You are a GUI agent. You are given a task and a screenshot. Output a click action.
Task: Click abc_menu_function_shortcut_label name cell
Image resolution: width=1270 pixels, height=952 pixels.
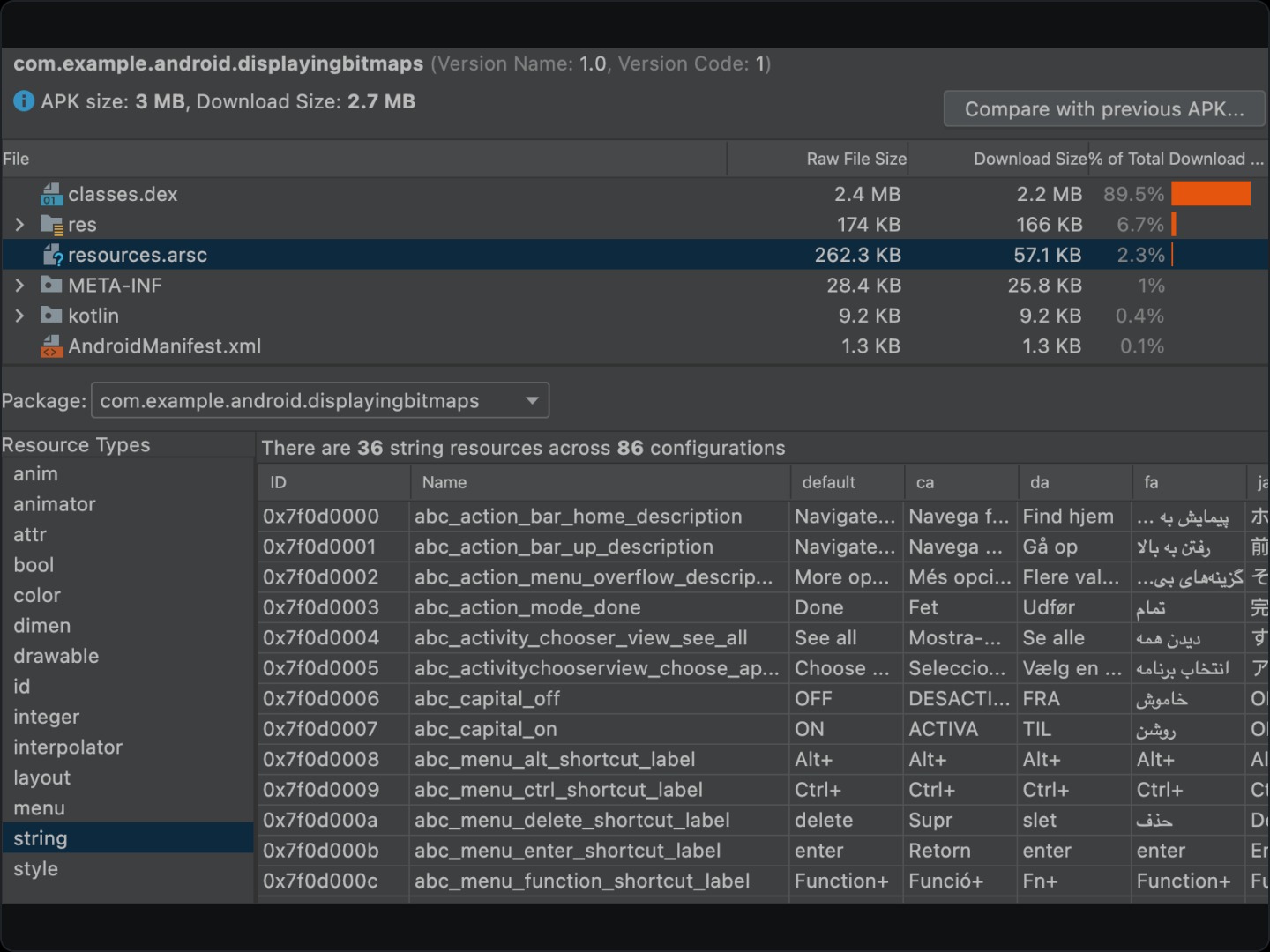(x=601, y=881)
